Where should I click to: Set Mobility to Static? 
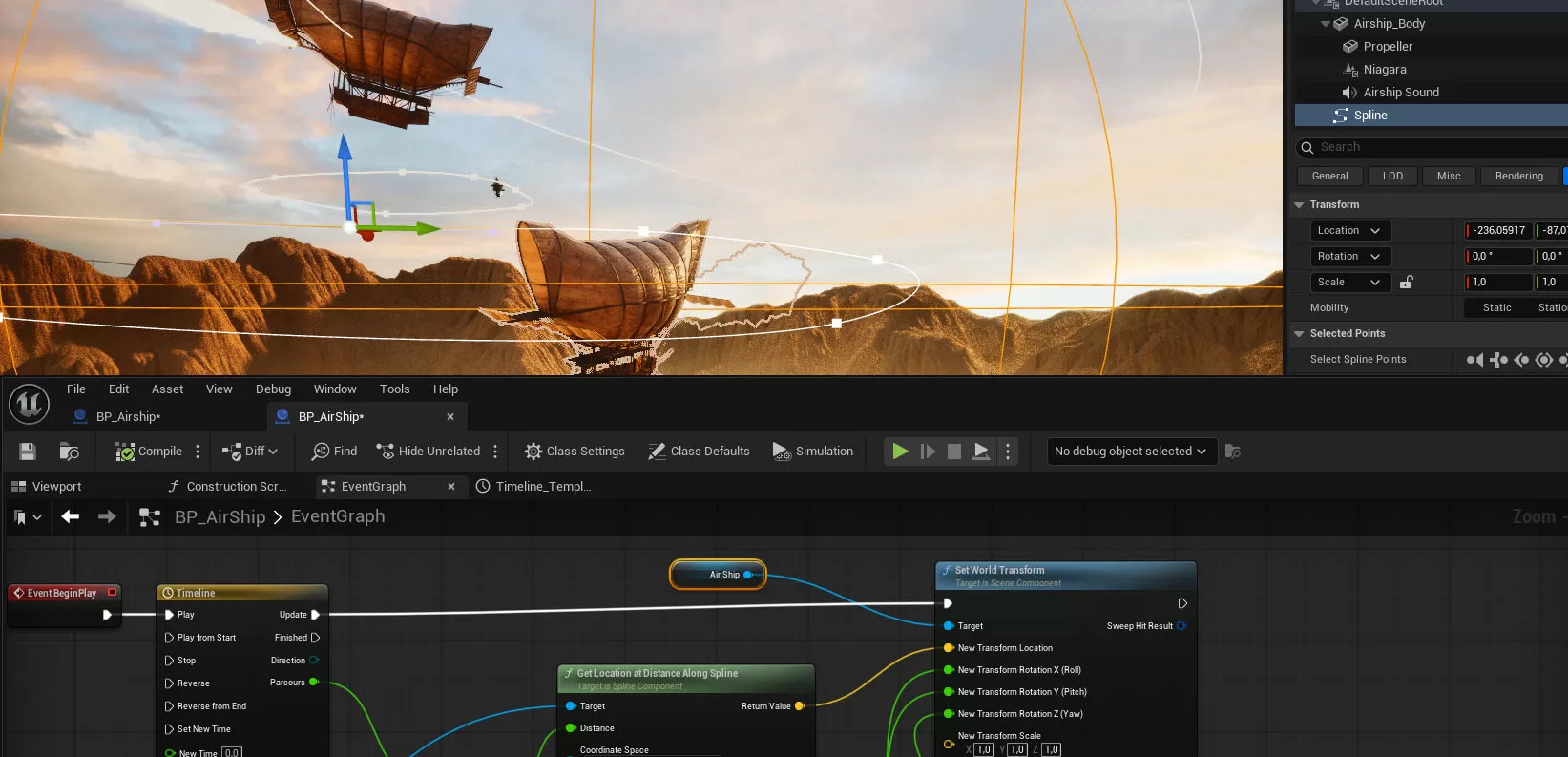point(1496,307)
